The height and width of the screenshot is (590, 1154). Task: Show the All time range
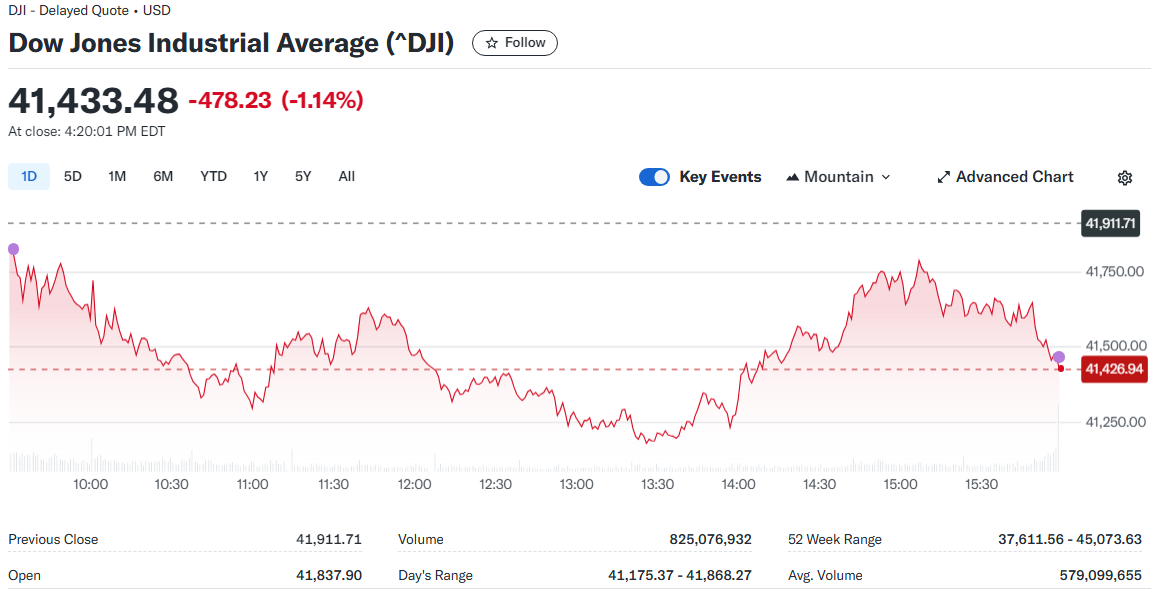[x=347, y=177]
